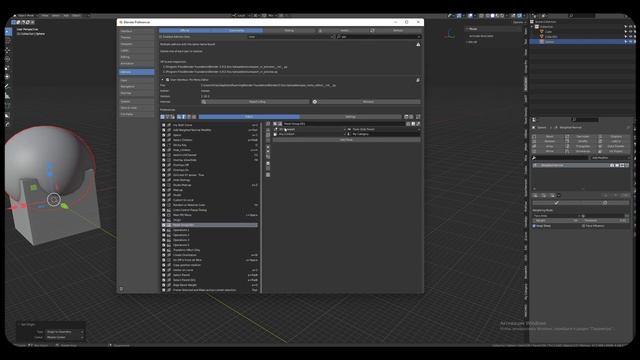
Task: Open Set Origin Type dropdown
Action: pyautogui.click(x=64, y=332)
